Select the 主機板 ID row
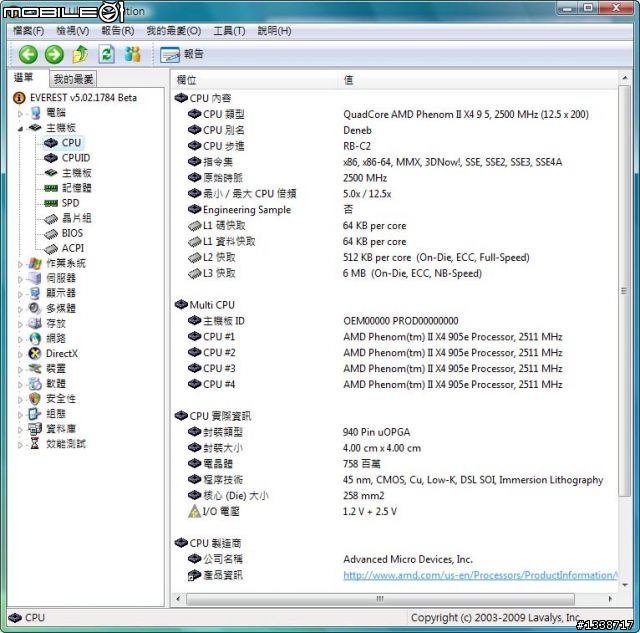This screenshot has height=633, width=640. (x=394, y=321)
